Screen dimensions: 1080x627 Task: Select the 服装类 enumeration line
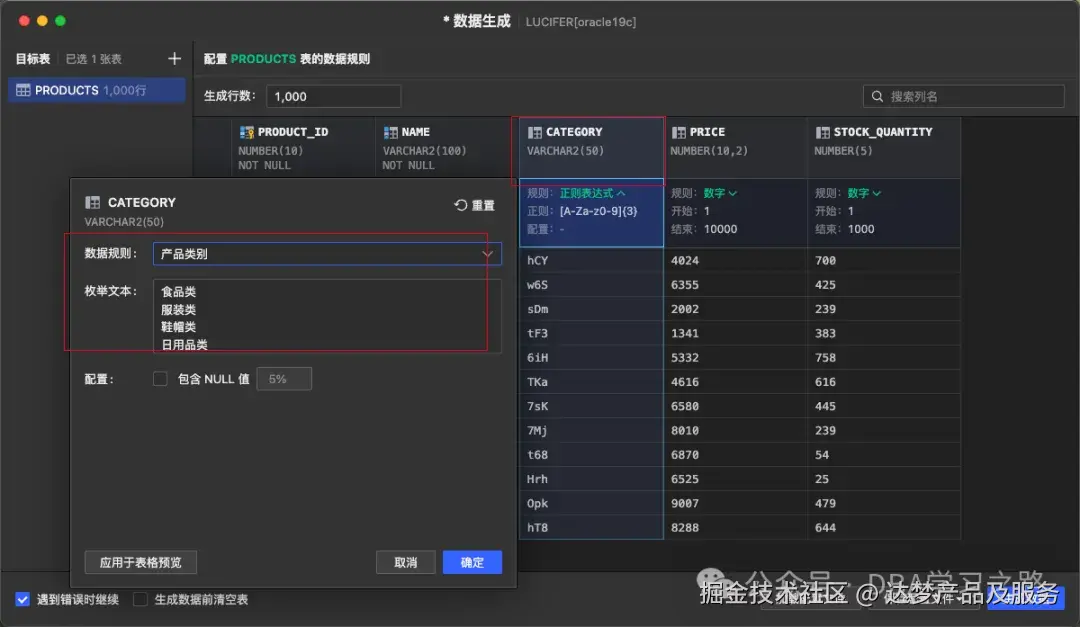coord(178,310)
